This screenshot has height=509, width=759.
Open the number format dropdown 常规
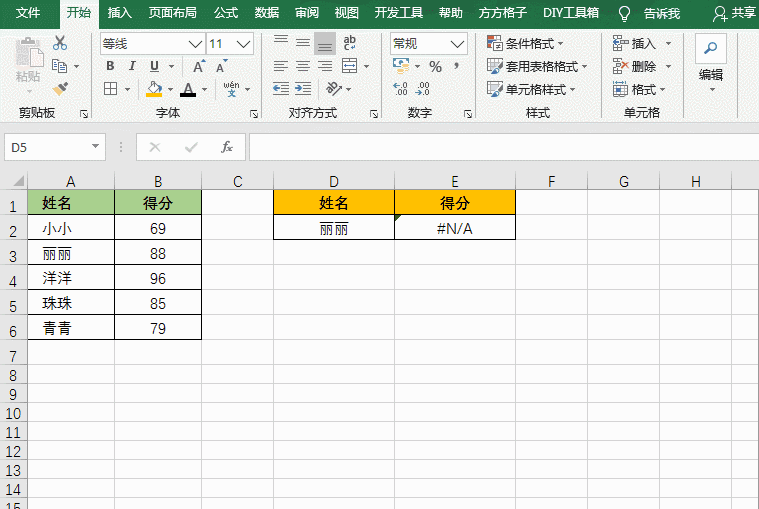tap(457, 44)
